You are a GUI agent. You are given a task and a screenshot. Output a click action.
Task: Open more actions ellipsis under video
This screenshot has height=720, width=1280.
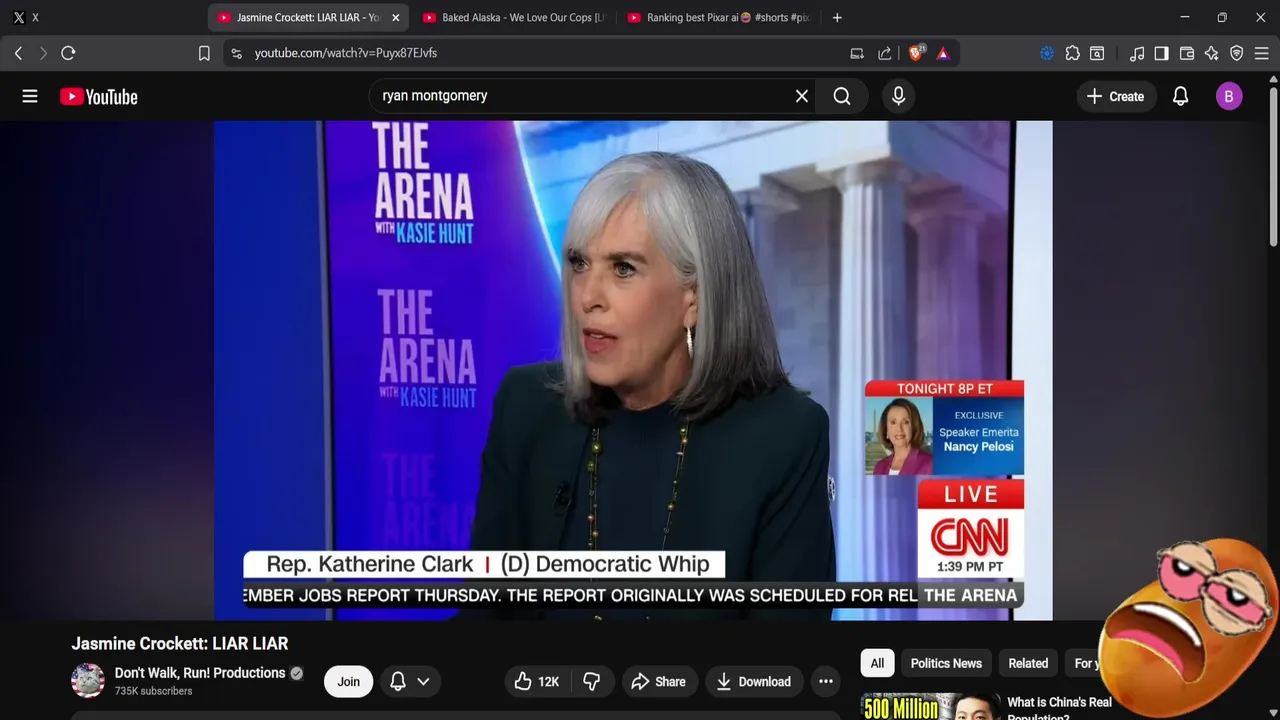click(x=826, y=682)
